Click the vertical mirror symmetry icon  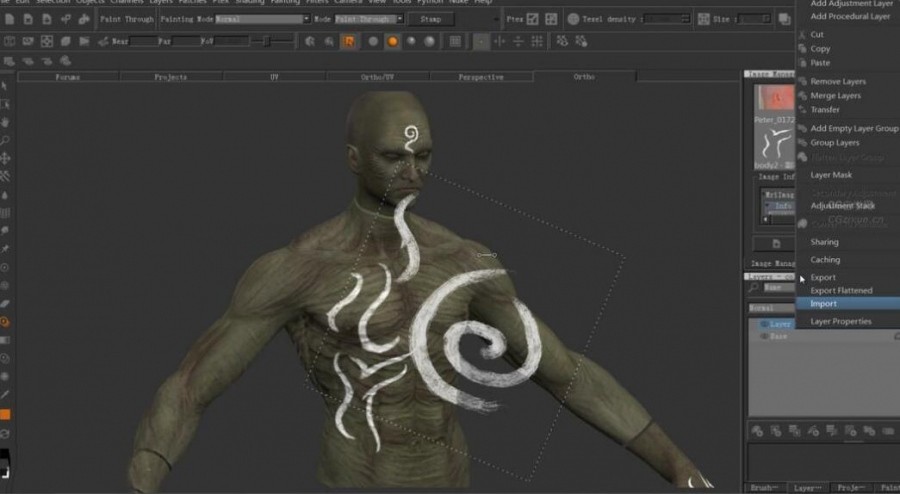tap(500, 41)
